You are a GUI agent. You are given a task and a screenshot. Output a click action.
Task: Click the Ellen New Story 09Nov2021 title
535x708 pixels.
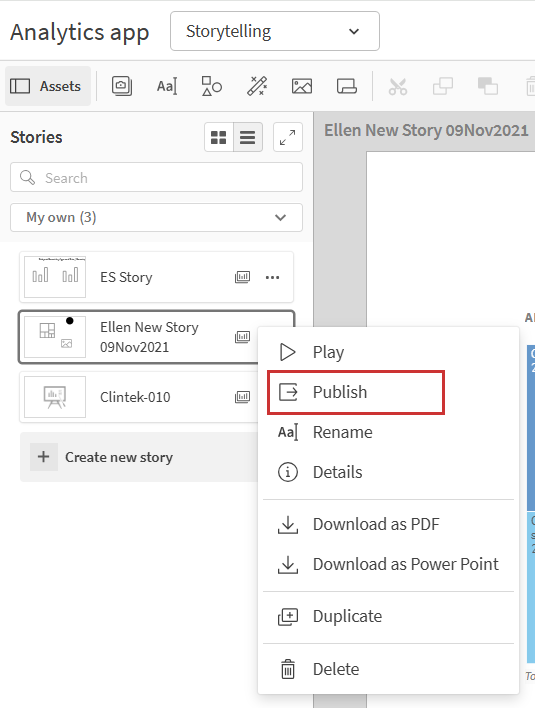426,130
